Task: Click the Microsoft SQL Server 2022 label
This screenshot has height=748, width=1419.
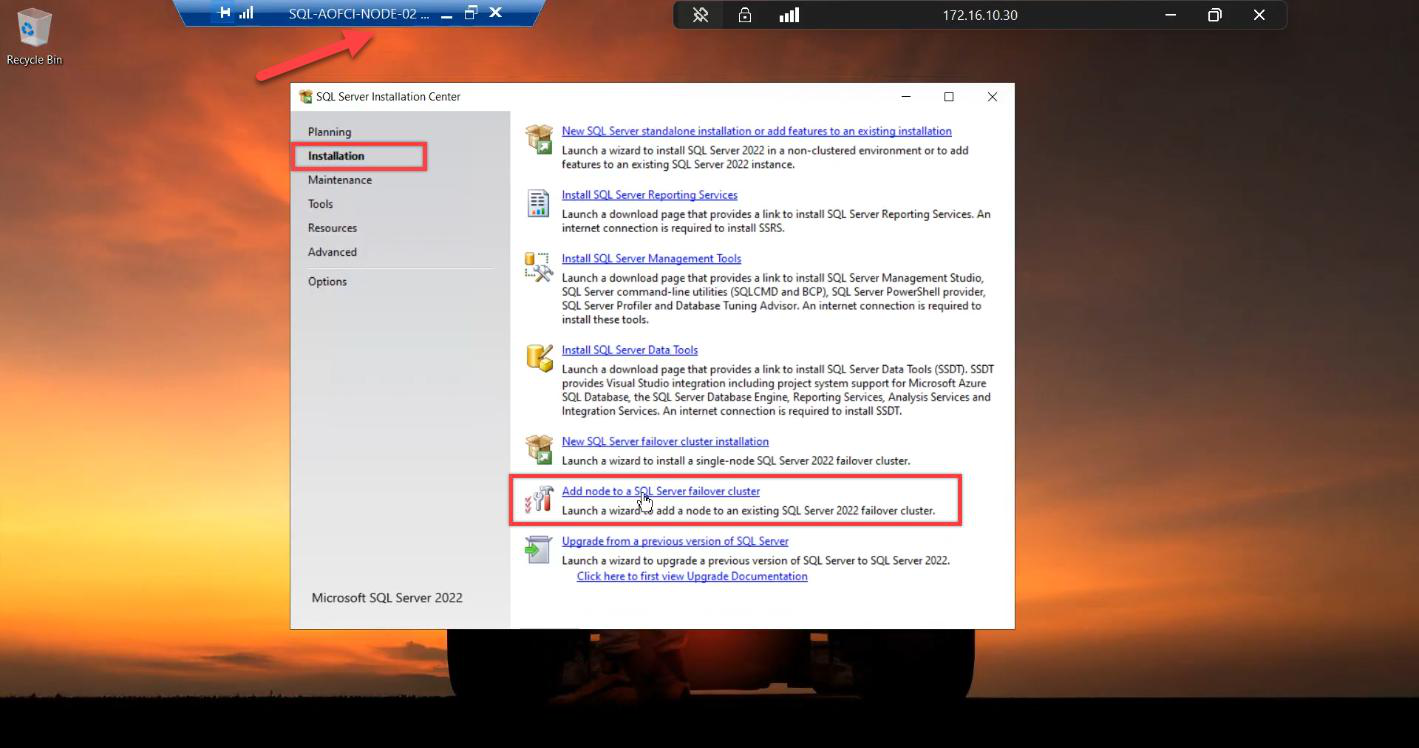Action: (387, 598)
